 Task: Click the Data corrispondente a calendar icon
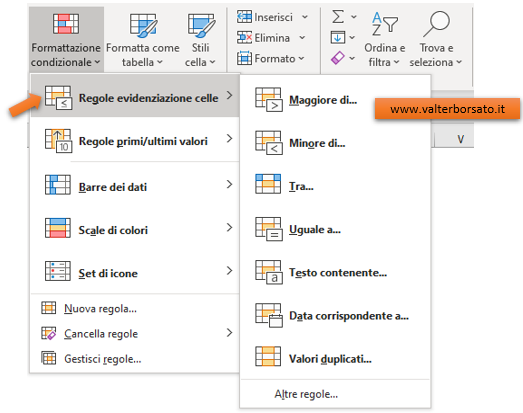269,316
